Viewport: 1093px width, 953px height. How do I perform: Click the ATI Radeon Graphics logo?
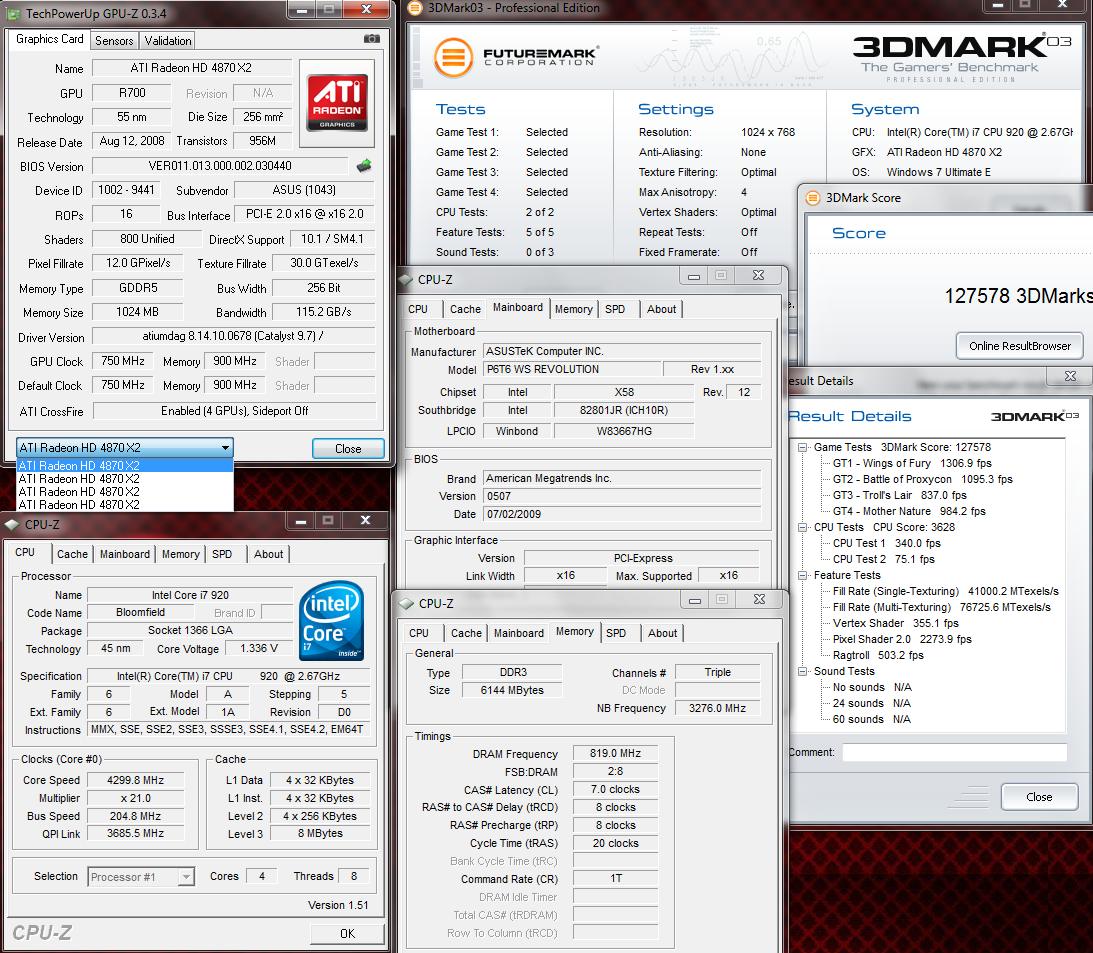click(337, 102)
